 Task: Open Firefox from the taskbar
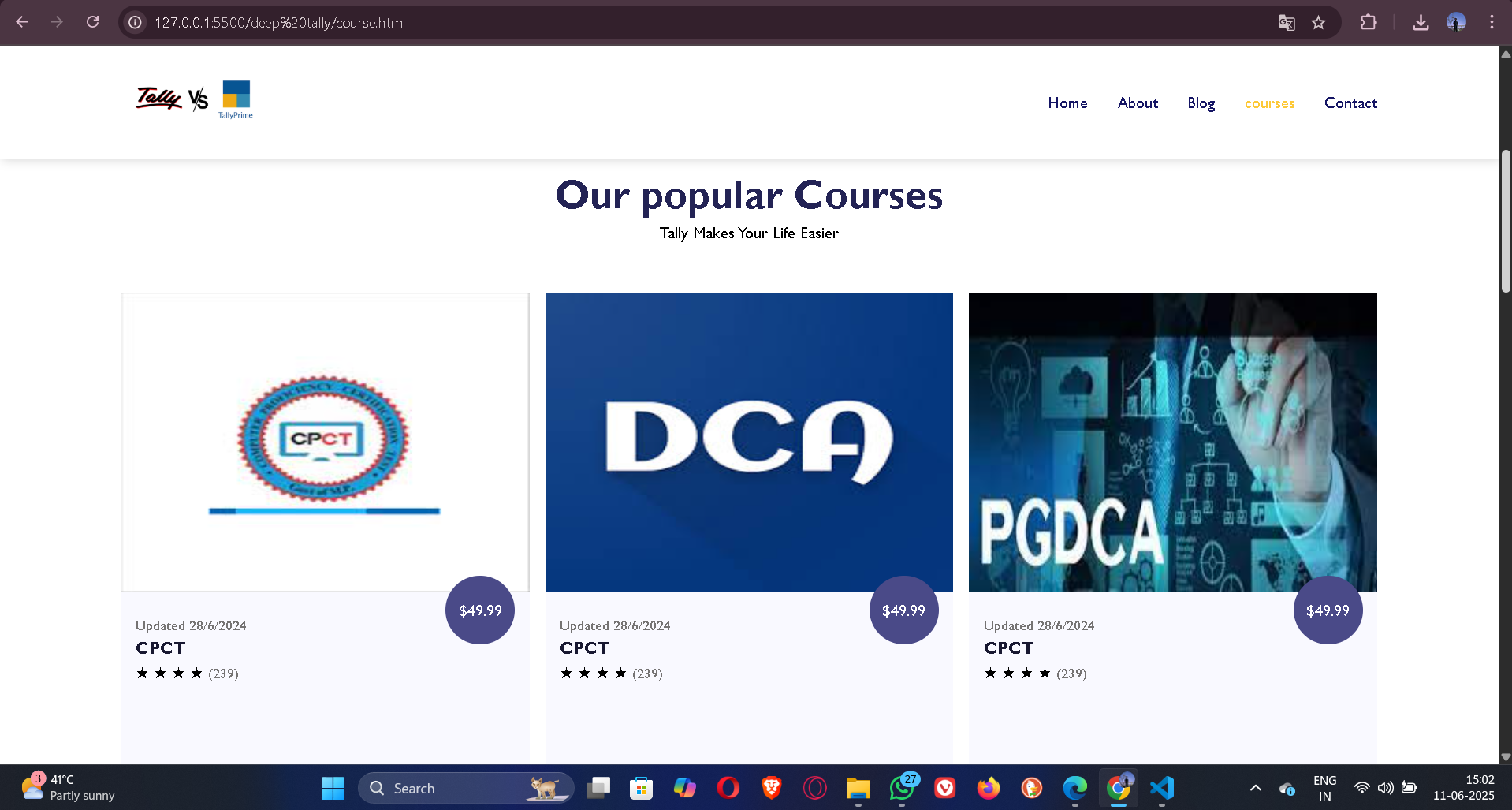click(988, 788)
